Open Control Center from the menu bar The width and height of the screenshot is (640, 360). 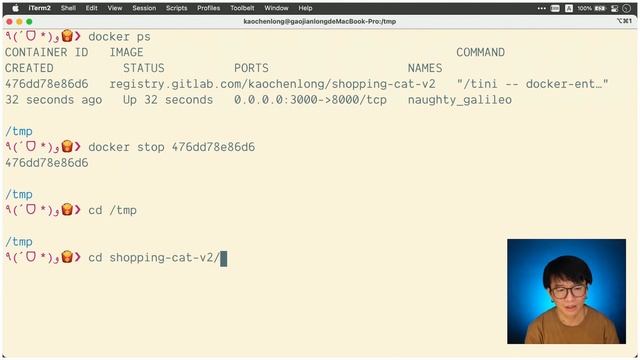tap(614, 8)
